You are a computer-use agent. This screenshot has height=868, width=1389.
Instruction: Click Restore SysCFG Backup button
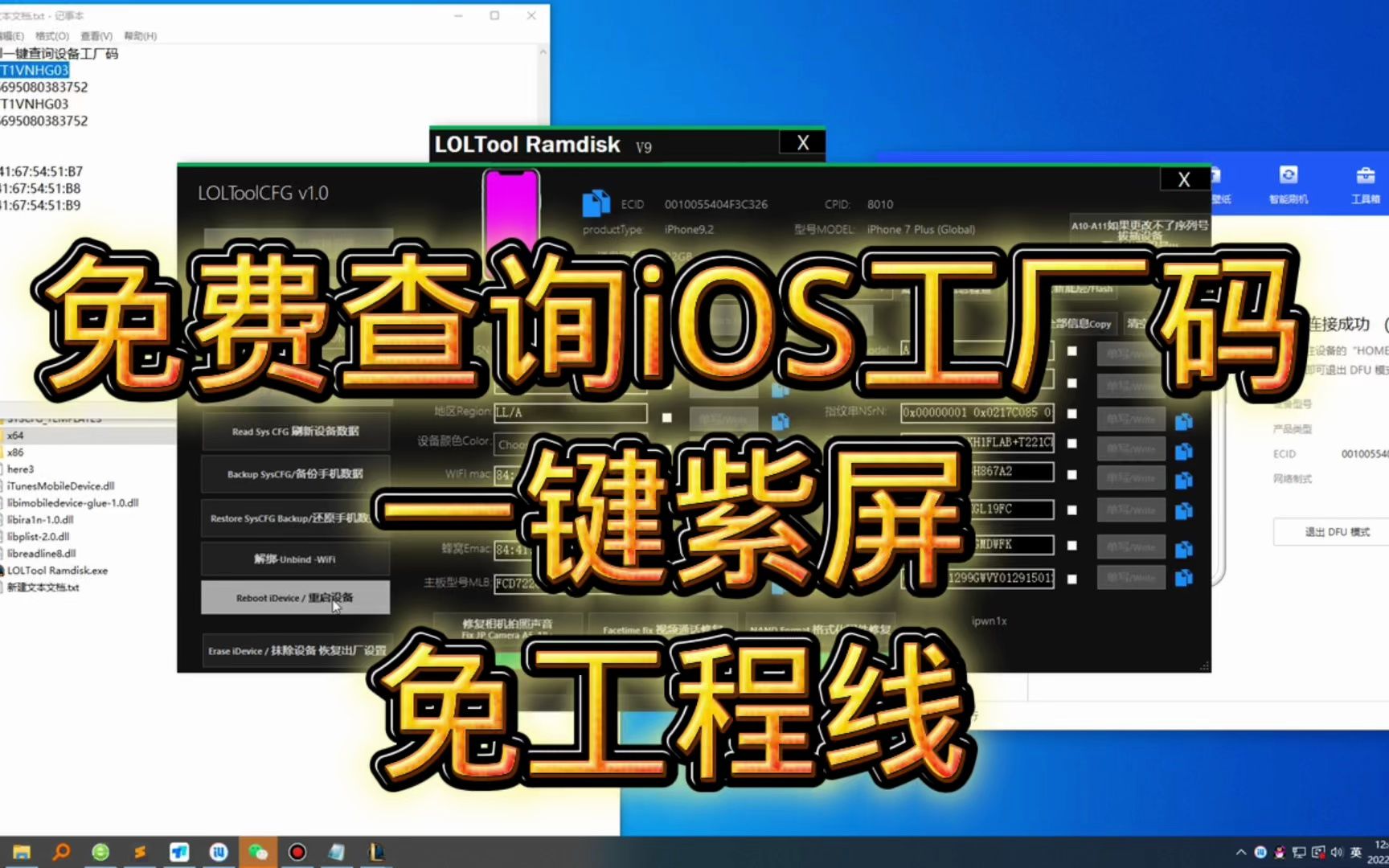coord(295,518)
